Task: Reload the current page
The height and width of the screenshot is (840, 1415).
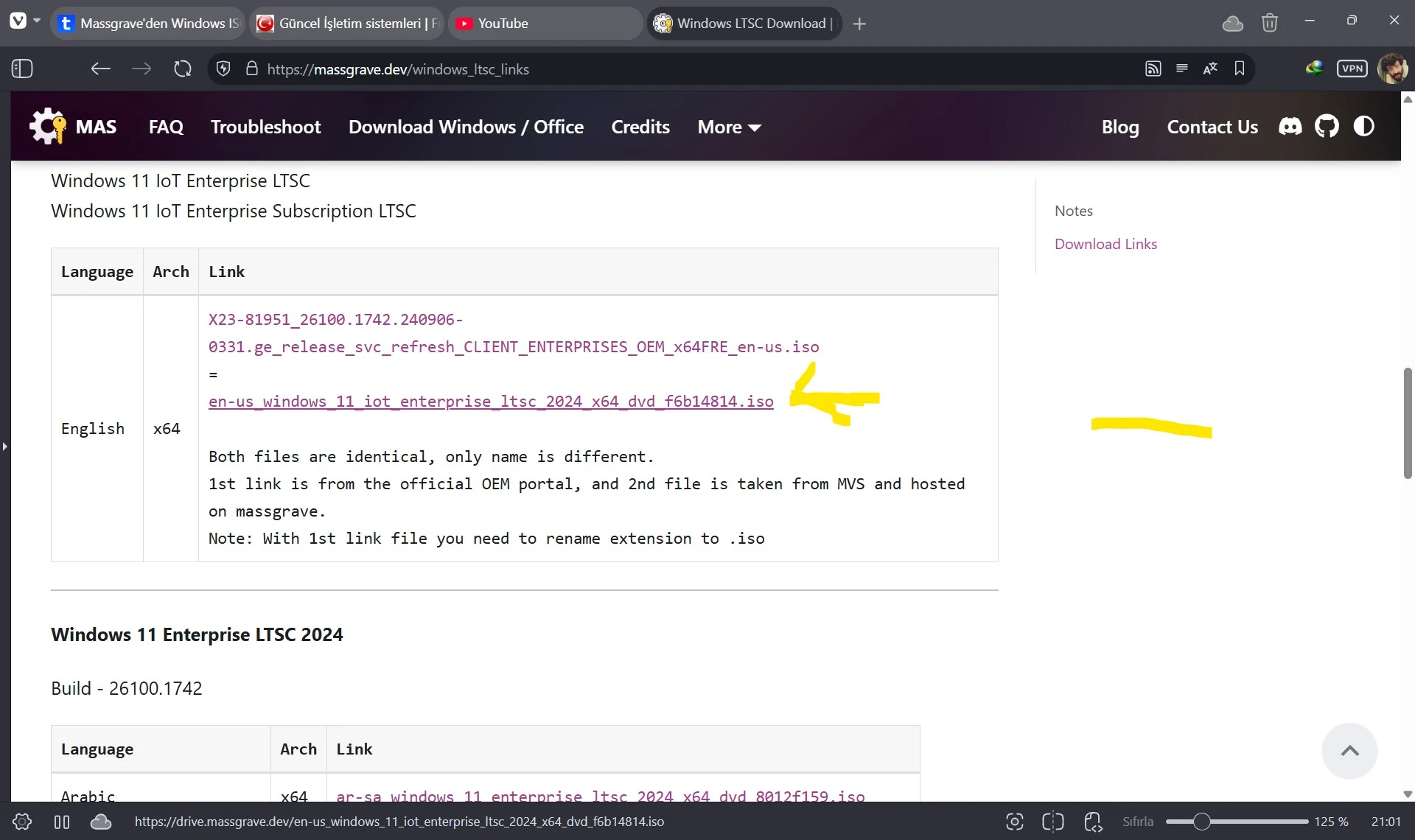Action: pyautogui.click(x=183, y=69)
